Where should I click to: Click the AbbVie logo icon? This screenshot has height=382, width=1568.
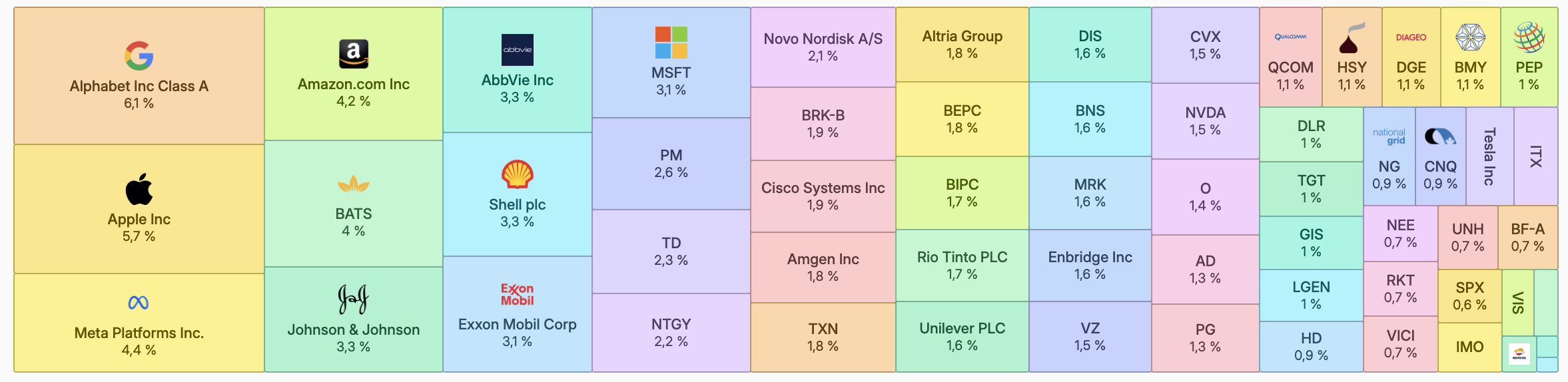(x=518, y=50)
